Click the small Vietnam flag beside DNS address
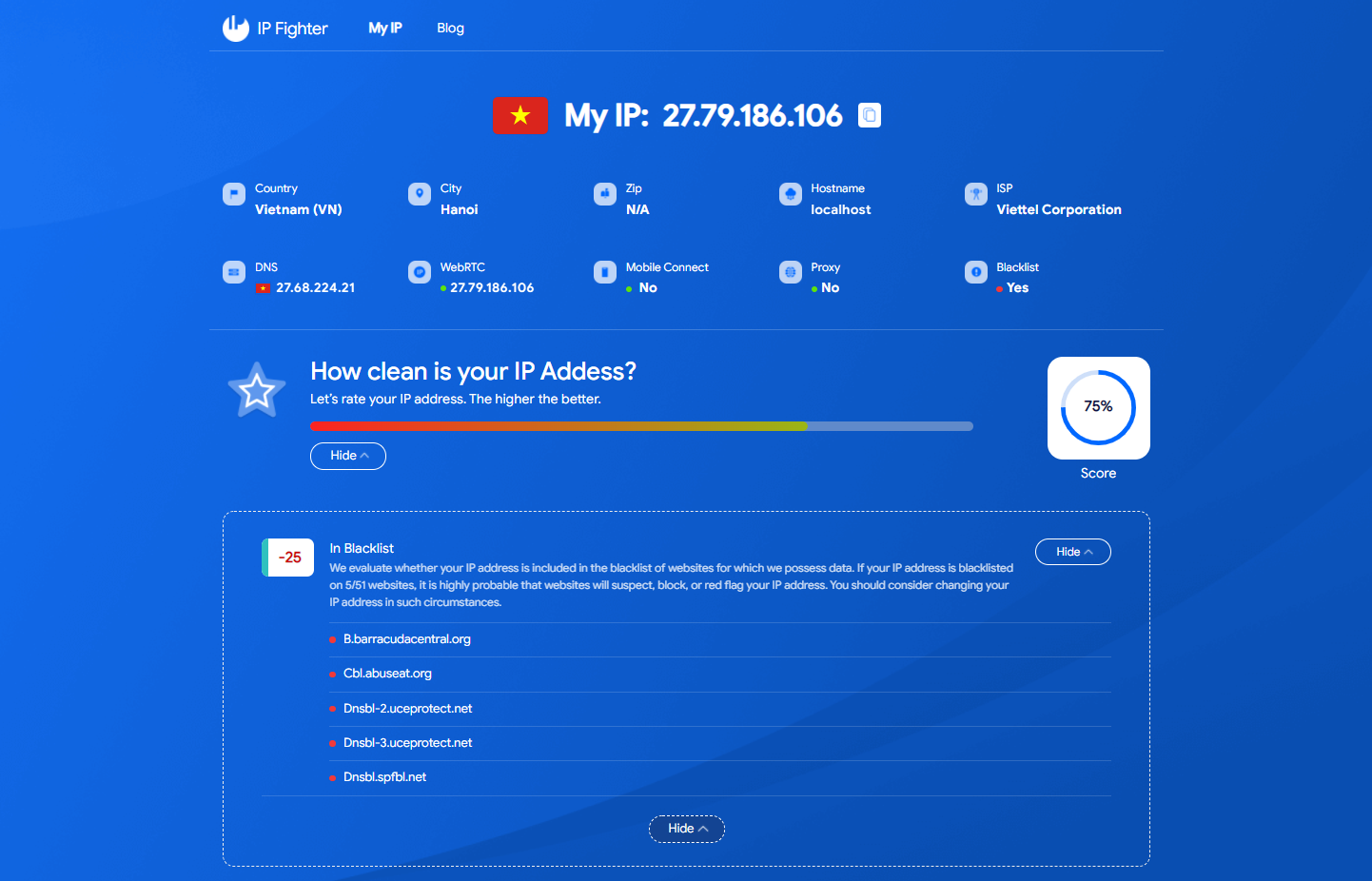The height and width of the screenshot is (881, 1372). [x=264, y=288]
